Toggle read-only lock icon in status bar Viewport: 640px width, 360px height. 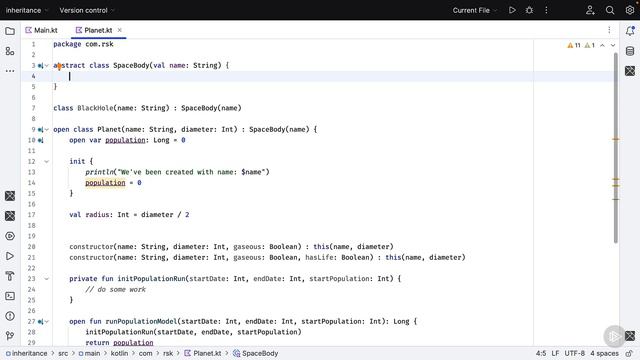pyautogui.click(x=630, y=353)
